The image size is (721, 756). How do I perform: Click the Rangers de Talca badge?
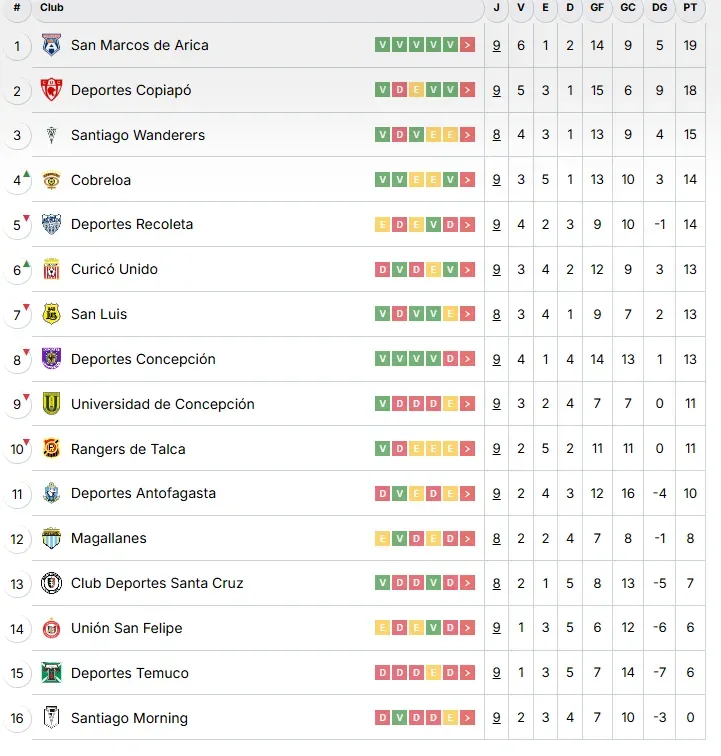pyautogui.click(x=51, y=449)
